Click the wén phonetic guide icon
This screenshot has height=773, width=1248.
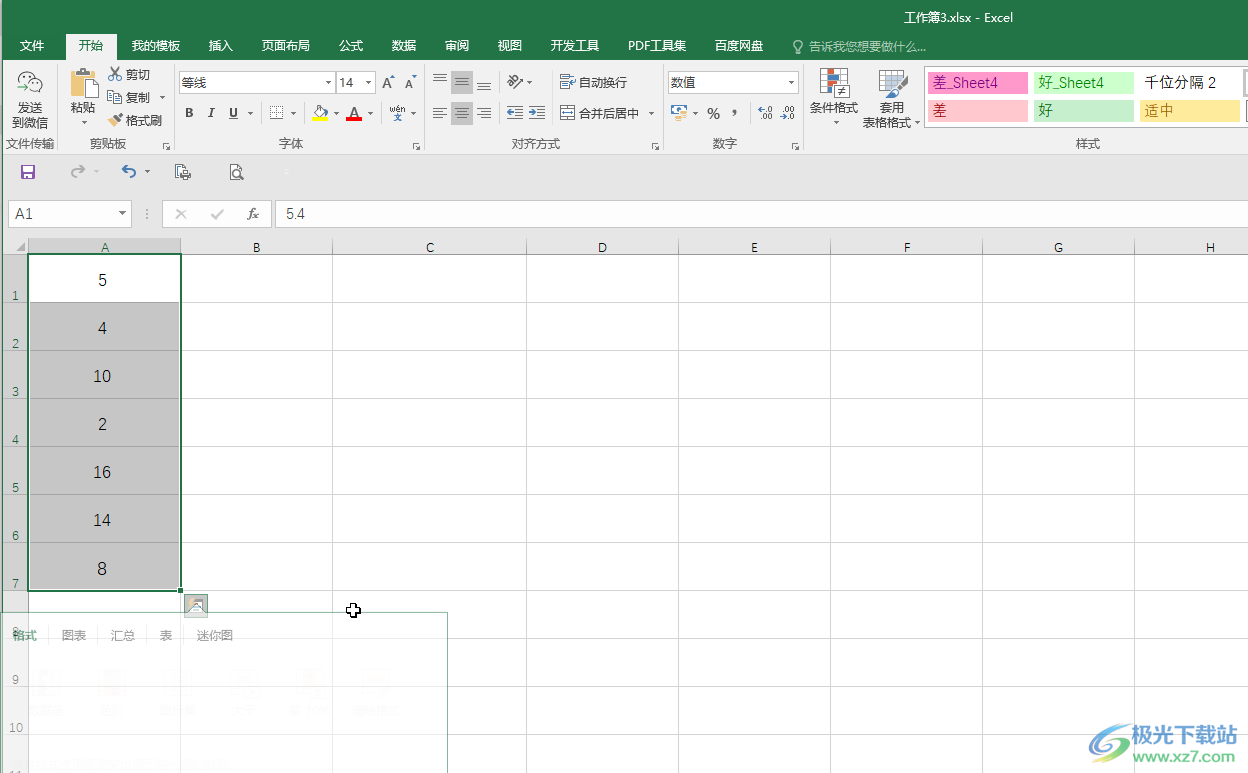point(398,113)
